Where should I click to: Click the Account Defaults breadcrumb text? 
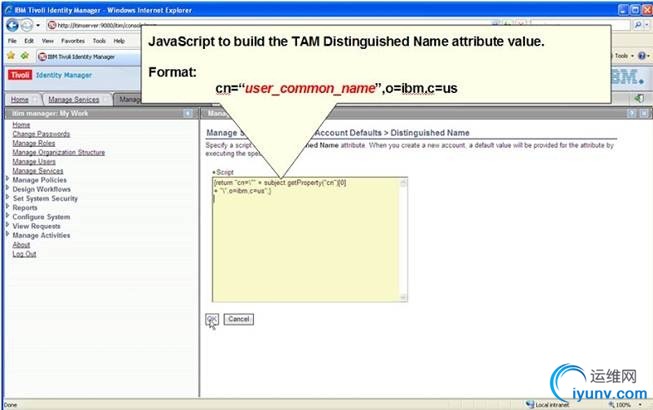[x=348, y=133]
